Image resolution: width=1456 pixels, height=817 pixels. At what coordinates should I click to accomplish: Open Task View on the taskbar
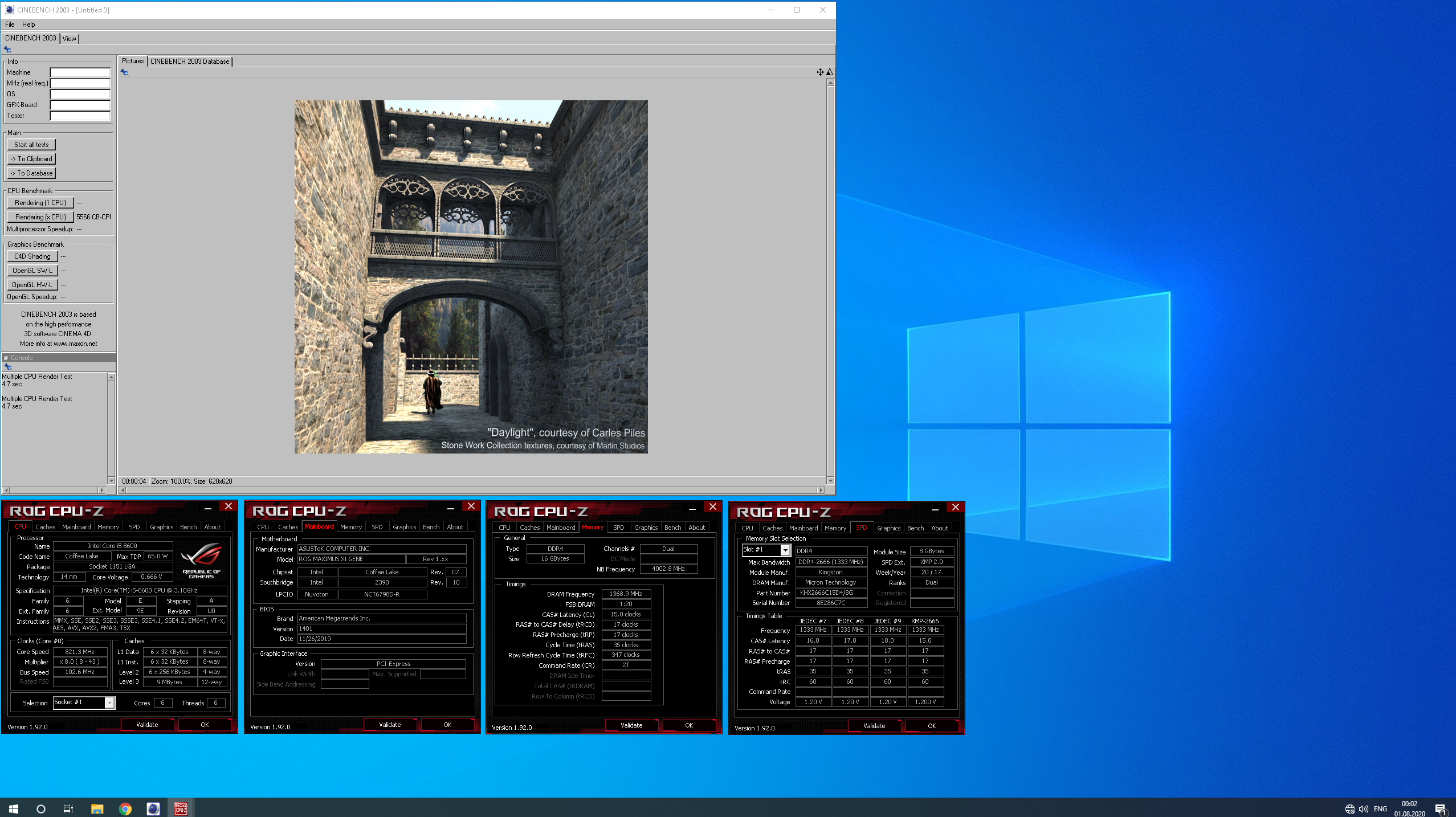pyautogui.click(x=68, y=808)
